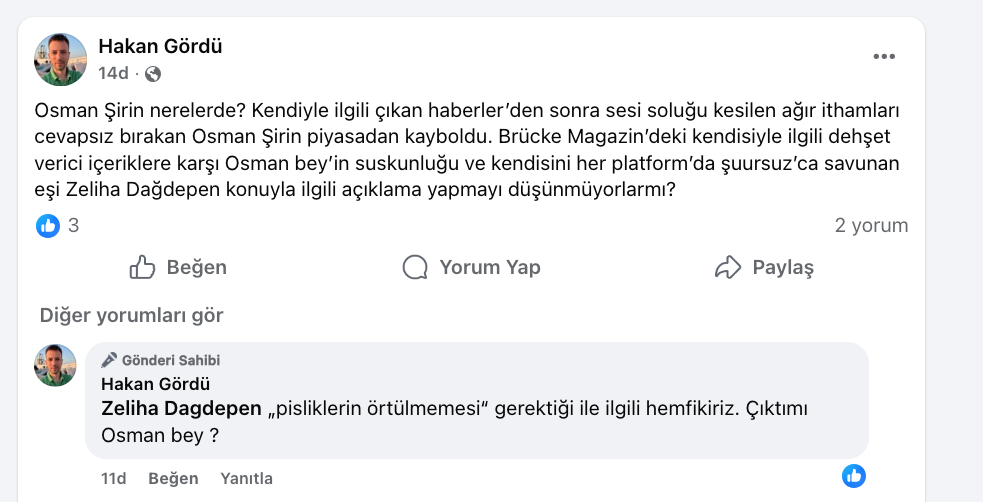Like the comment via its Beğen link
This screenshot has width=983, height=502.
173,479
